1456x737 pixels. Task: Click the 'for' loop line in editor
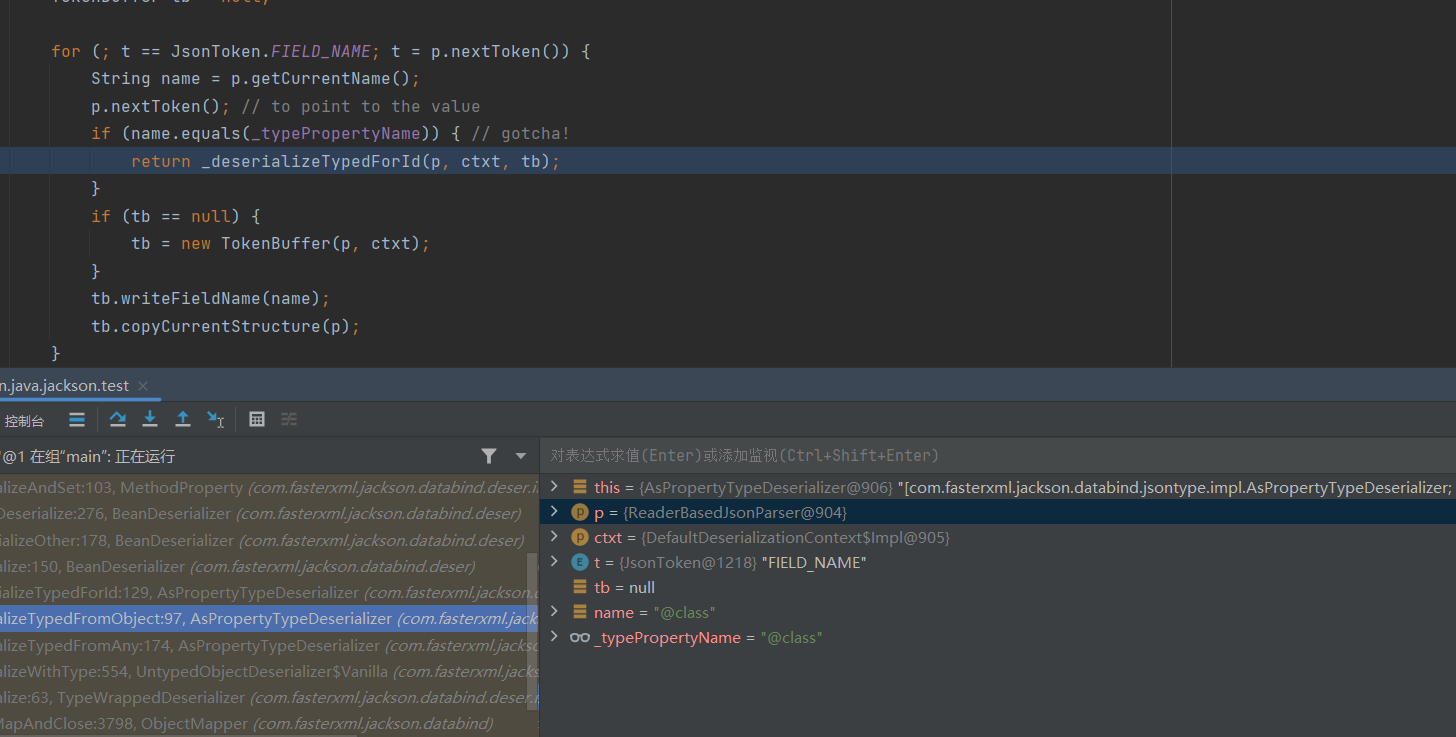click(x=321, y=51)
